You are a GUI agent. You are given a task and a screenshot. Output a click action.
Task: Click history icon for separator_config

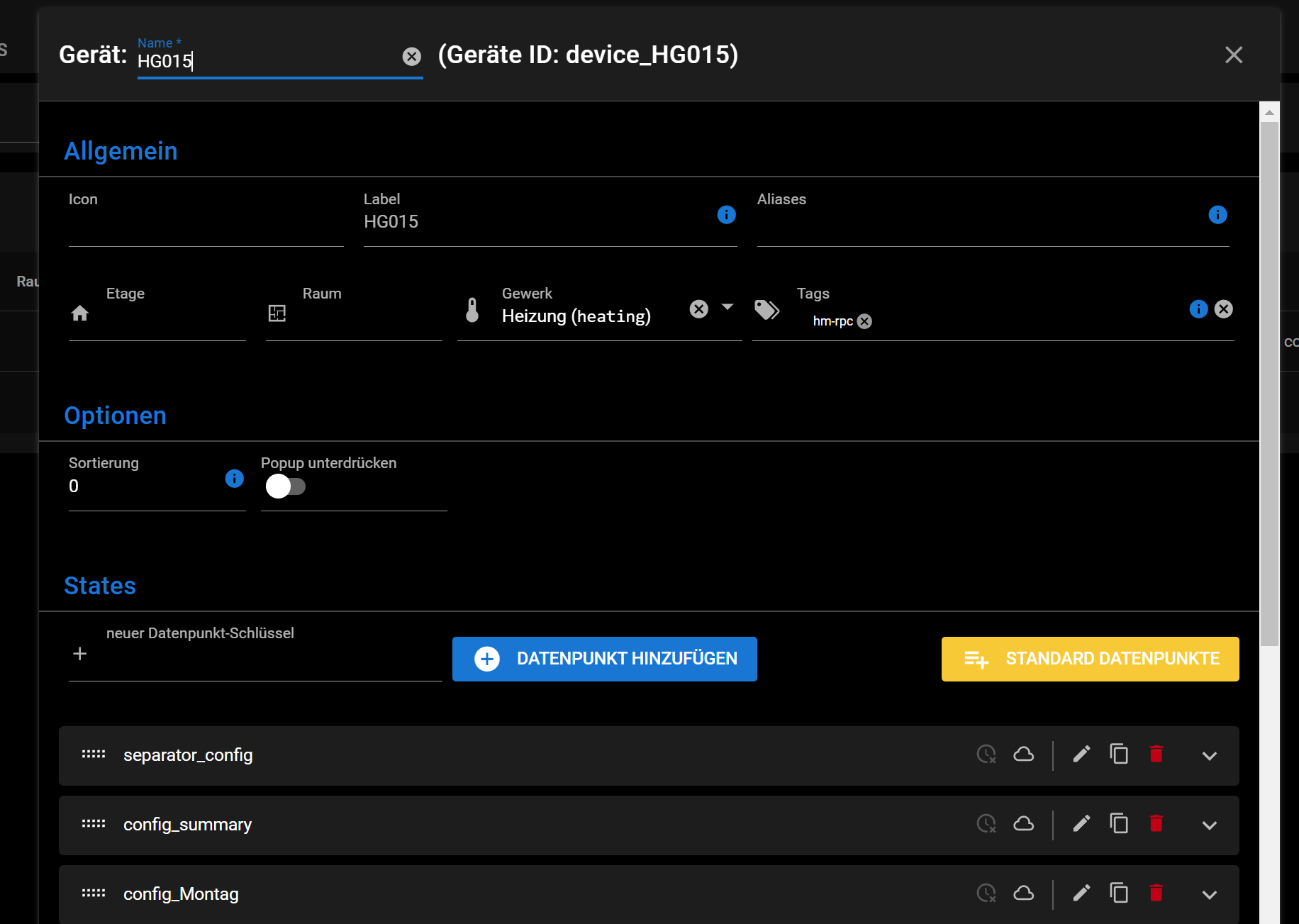pyautogui.click(x=986, y=754)
